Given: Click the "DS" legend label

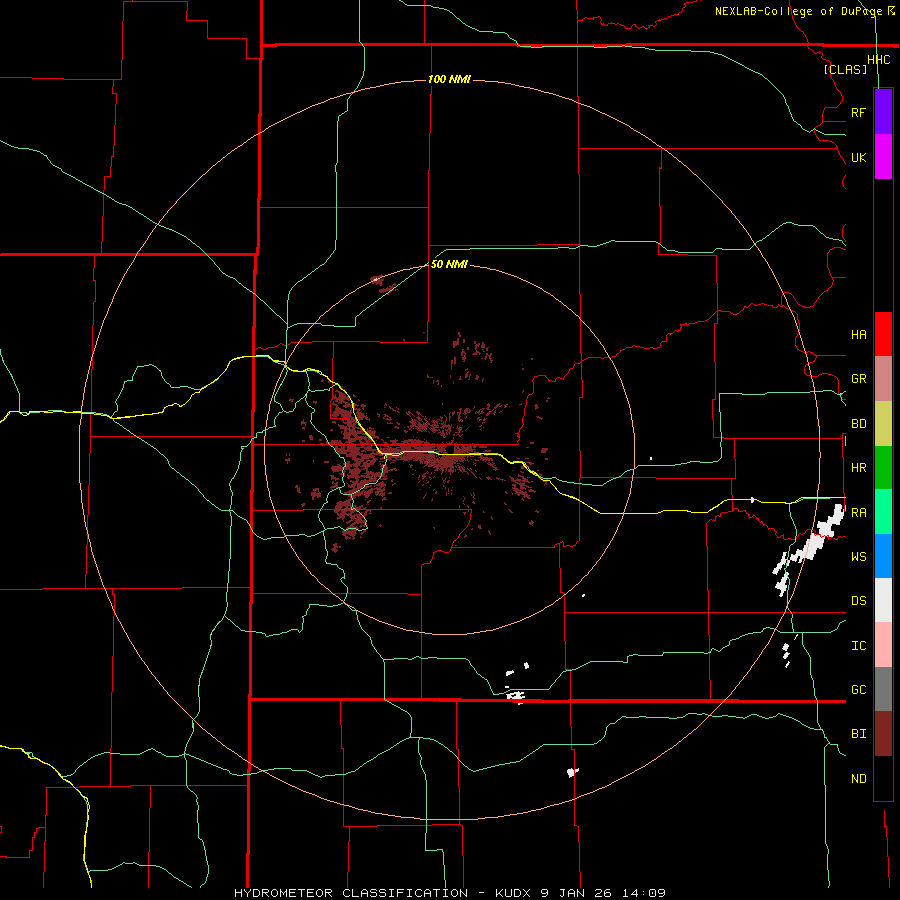Looking at the screenshot, I should coord(858,601).
